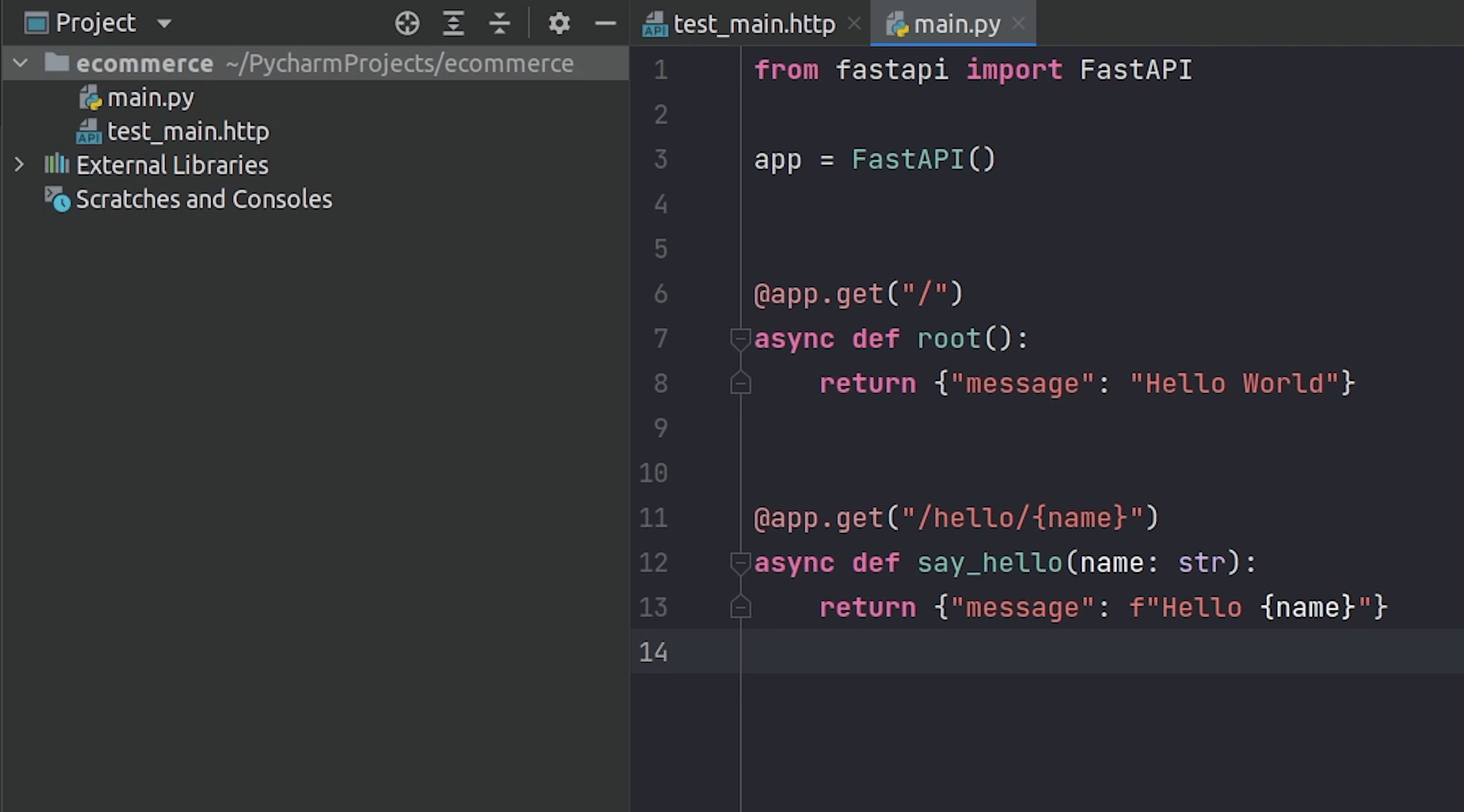The width and height of the screenshot is (1464, 812).
Task: Fold the root function at line 7
Action: (739, 338)
